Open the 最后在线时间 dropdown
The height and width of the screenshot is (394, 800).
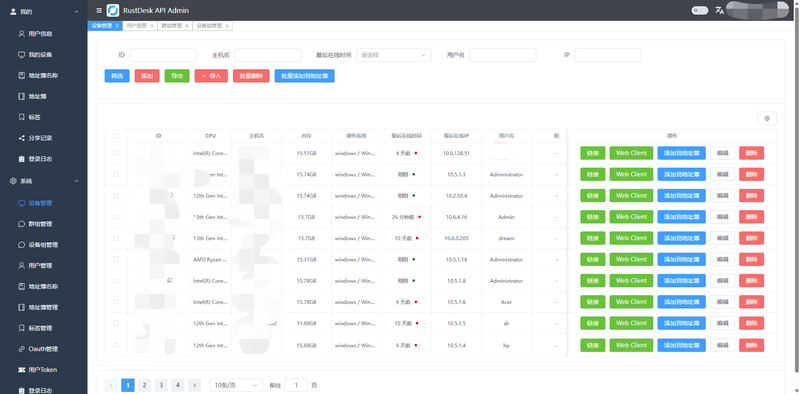pyautogui.click(x=393, y=55)
